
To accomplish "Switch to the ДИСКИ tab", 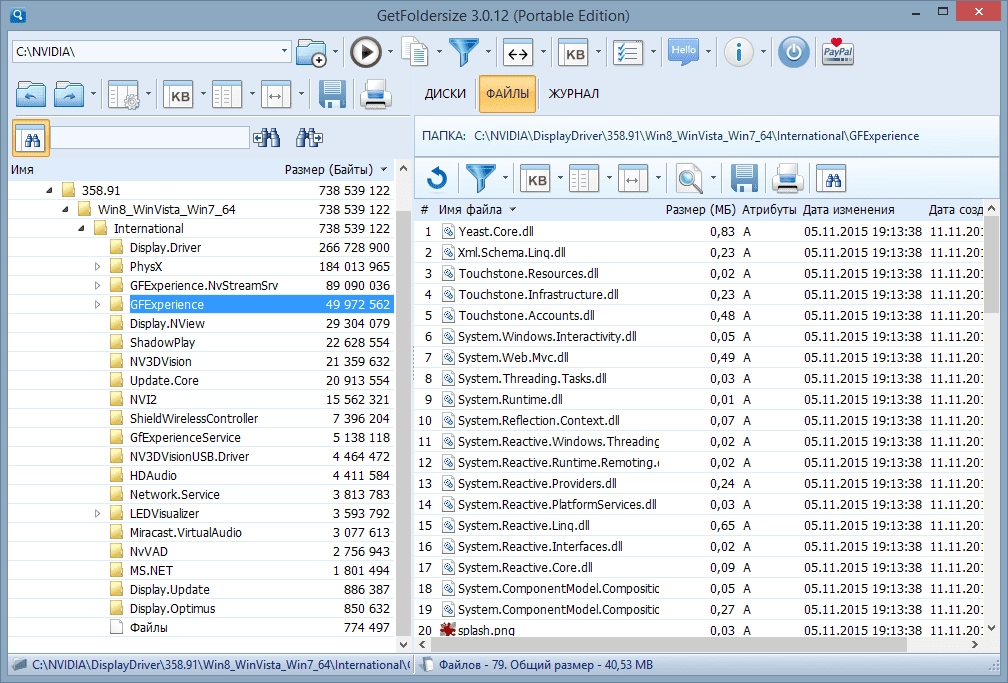I will point(445,94).
